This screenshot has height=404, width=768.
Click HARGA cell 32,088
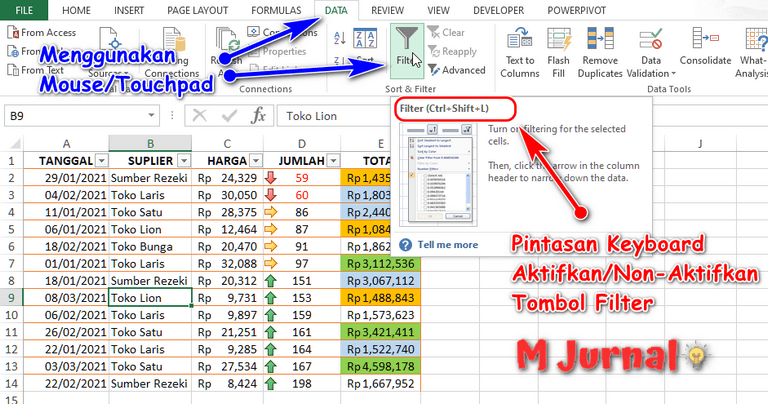click(x=227, y=263)
